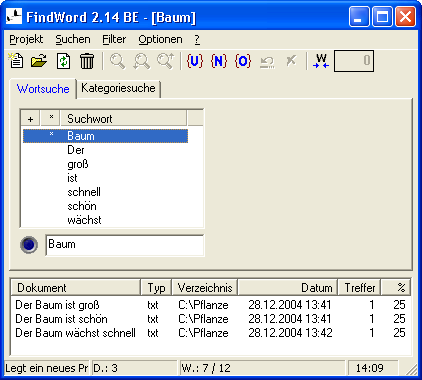Select the word 'Baum' in the list
This screenshot has height=380, width=422.
click(x=105, y=136)
